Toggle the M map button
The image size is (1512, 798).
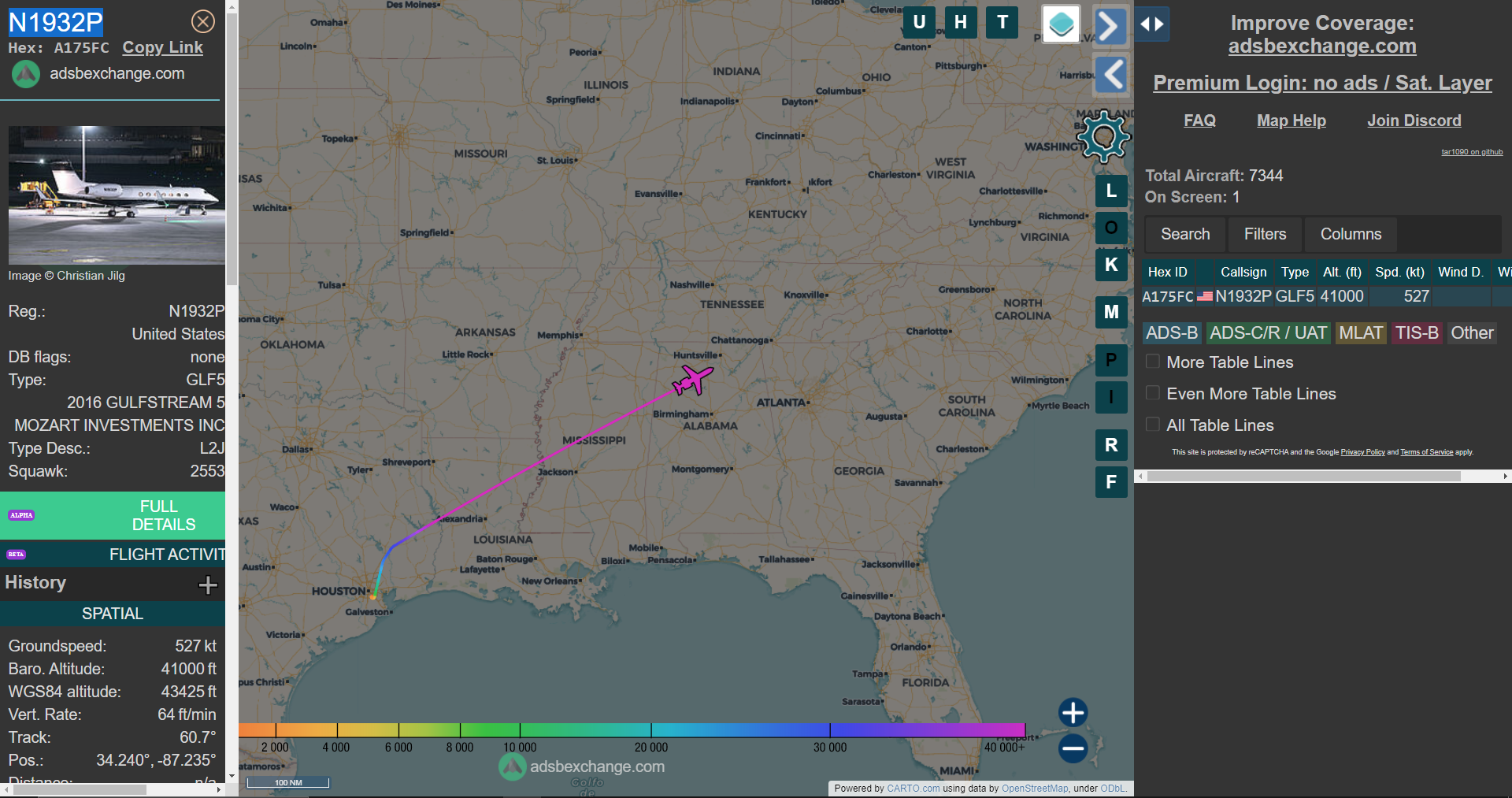point(1111,312)
